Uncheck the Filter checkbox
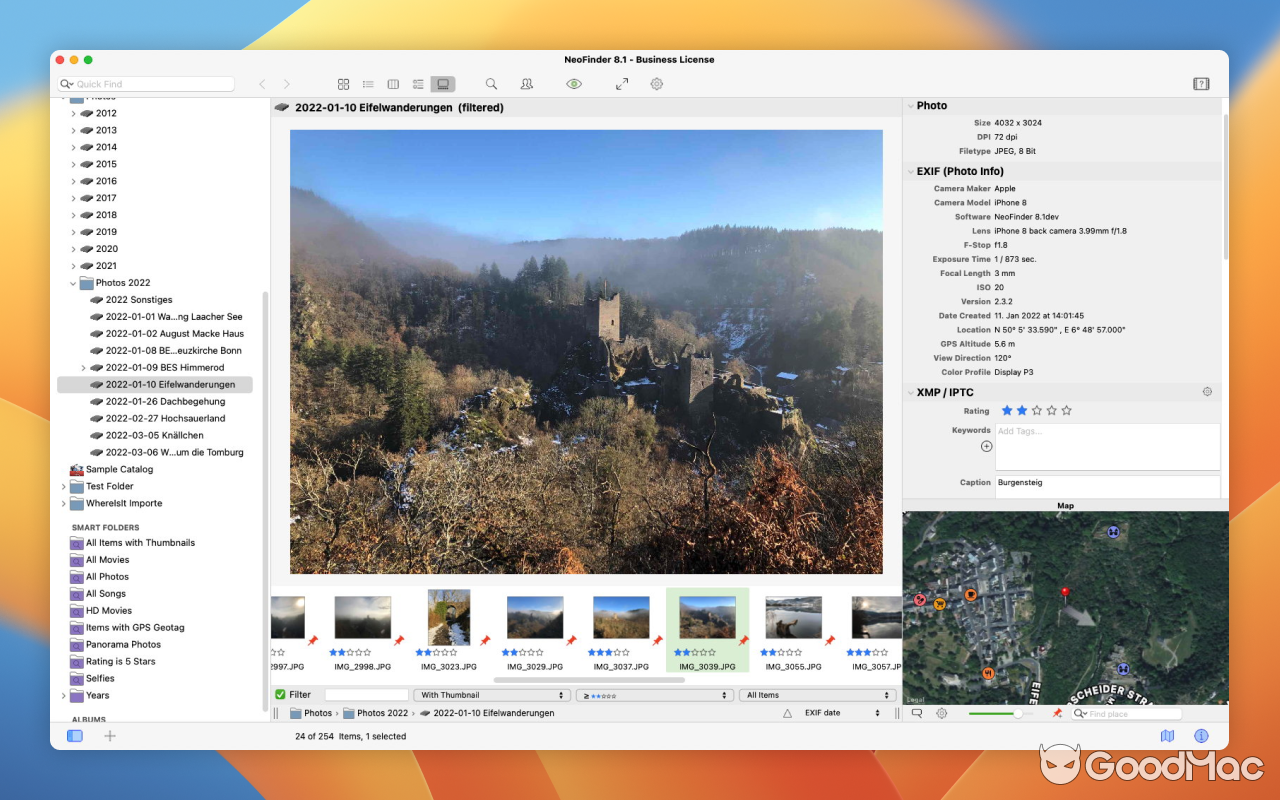1280x800 pixels. [283, 694]
